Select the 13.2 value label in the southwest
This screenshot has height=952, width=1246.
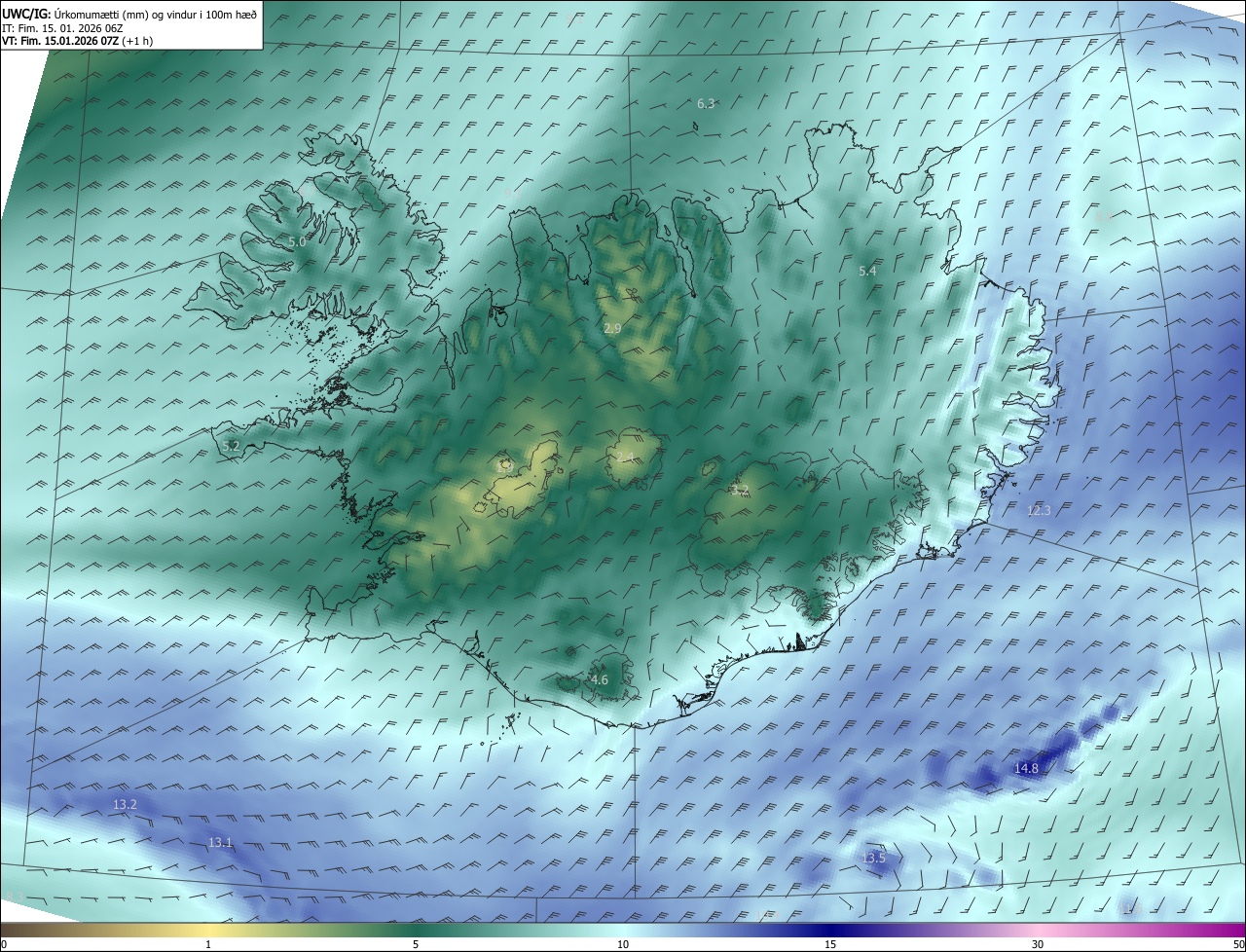[x=125, y=805]
